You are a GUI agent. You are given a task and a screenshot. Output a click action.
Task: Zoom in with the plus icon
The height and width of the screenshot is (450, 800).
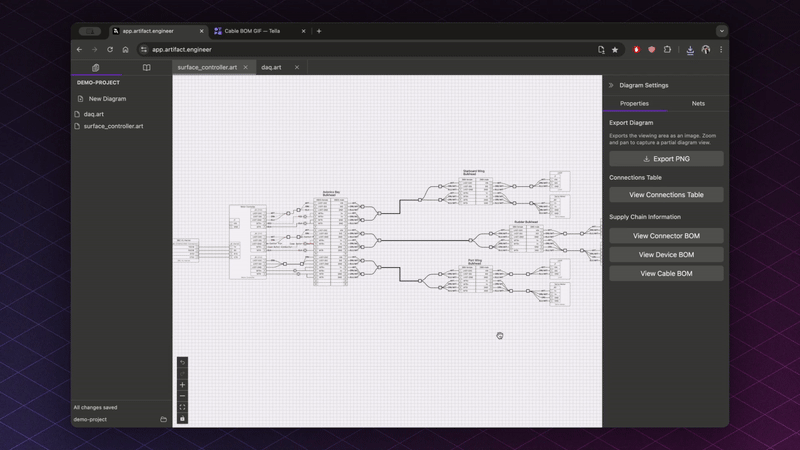click(182, 385)
